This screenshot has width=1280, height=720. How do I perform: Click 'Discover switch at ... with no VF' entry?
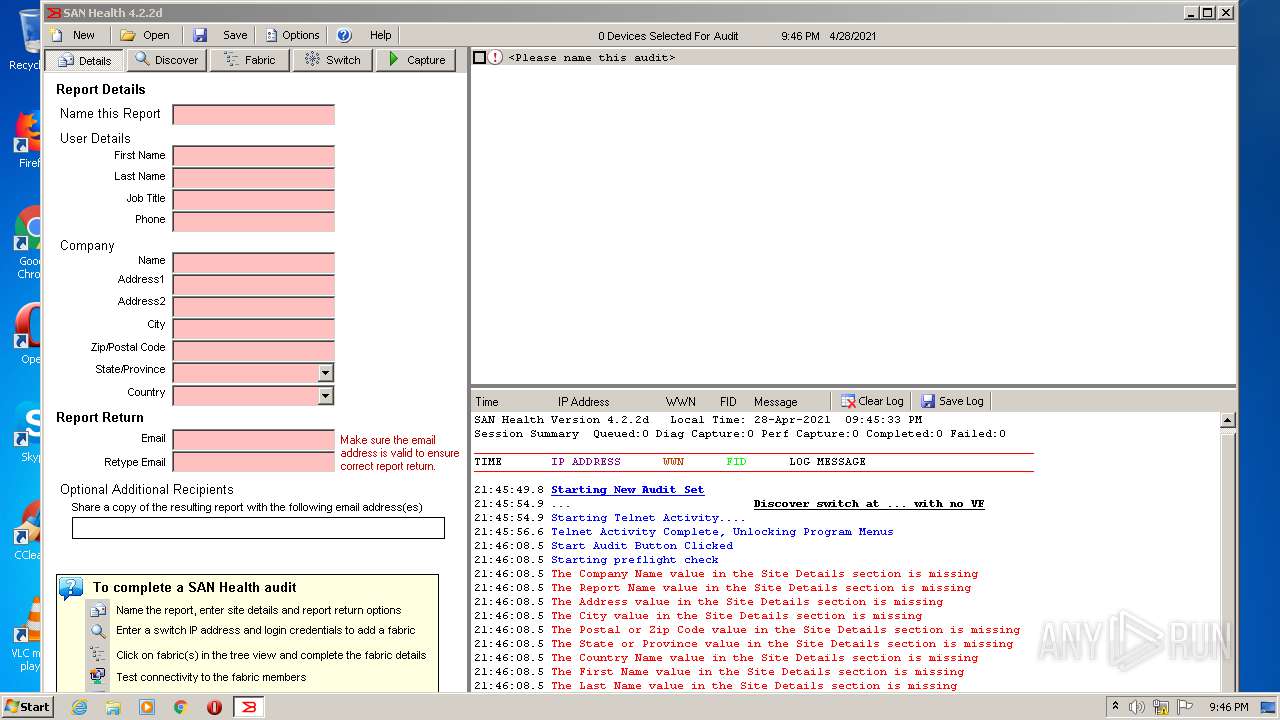click(869, 504)
